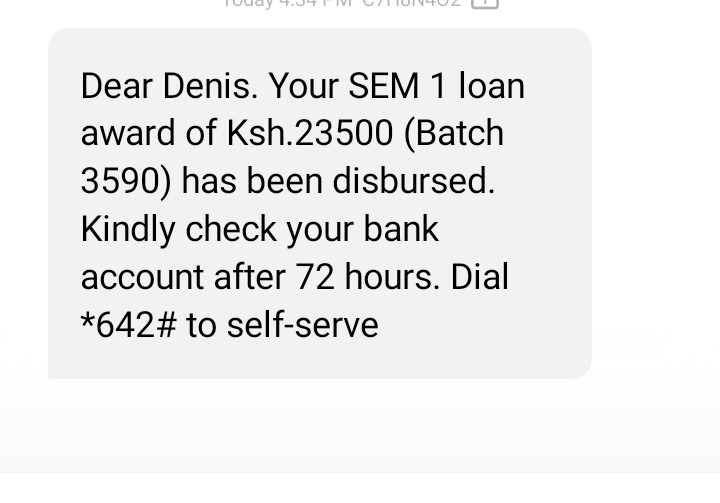720x503 pixels.
Task: Tap the 'Dear Denis' greeting text
Action: tap(169, 86)
